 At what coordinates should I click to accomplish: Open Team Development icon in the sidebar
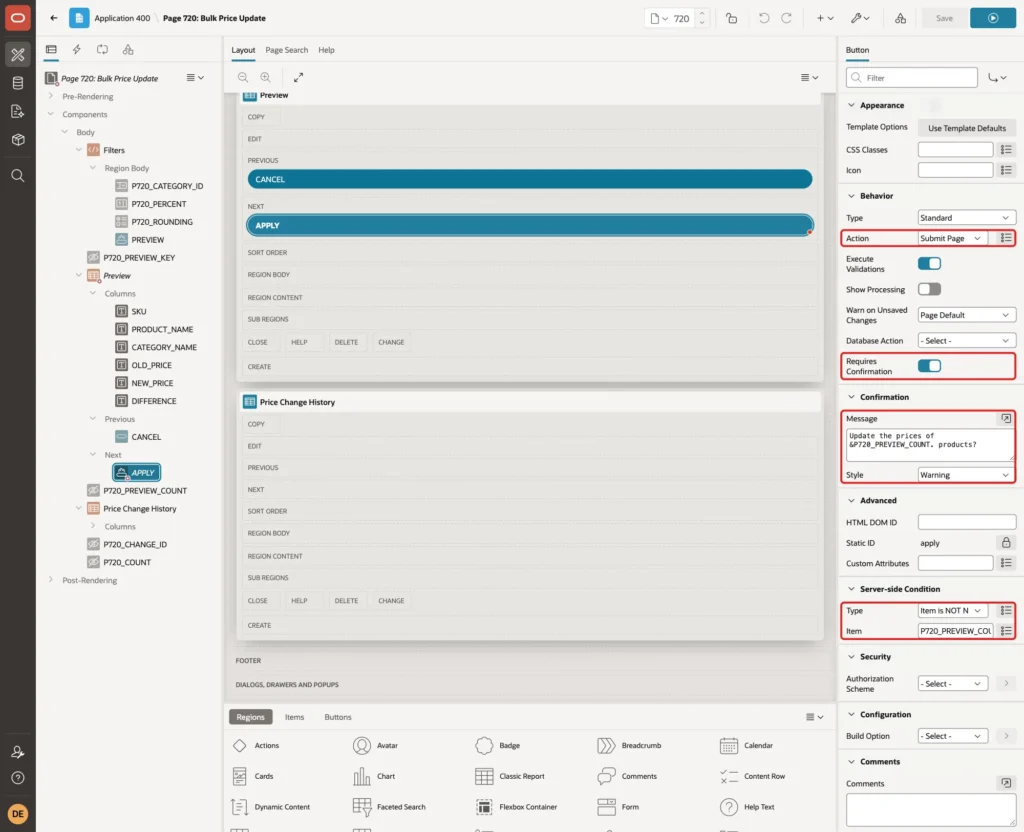[x=18, y=112]
